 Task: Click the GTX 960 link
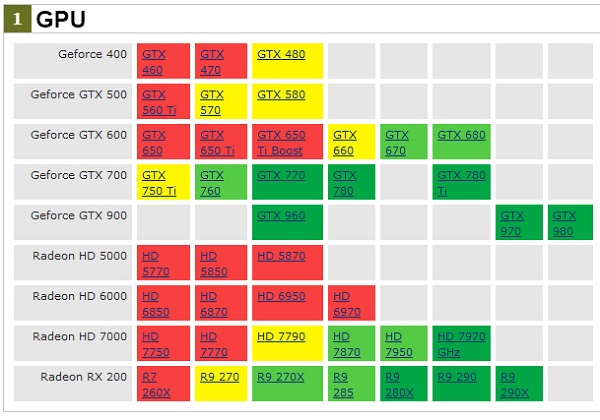coord(281,215)
